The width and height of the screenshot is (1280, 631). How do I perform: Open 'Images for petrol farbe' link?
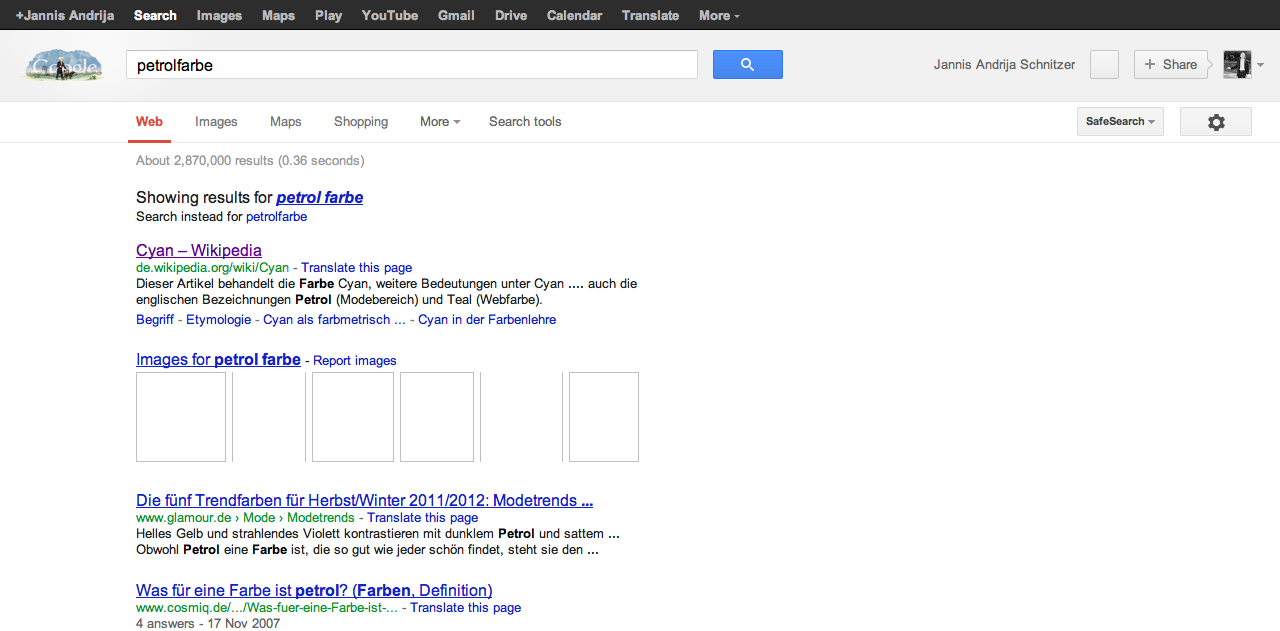coord(218,359)
